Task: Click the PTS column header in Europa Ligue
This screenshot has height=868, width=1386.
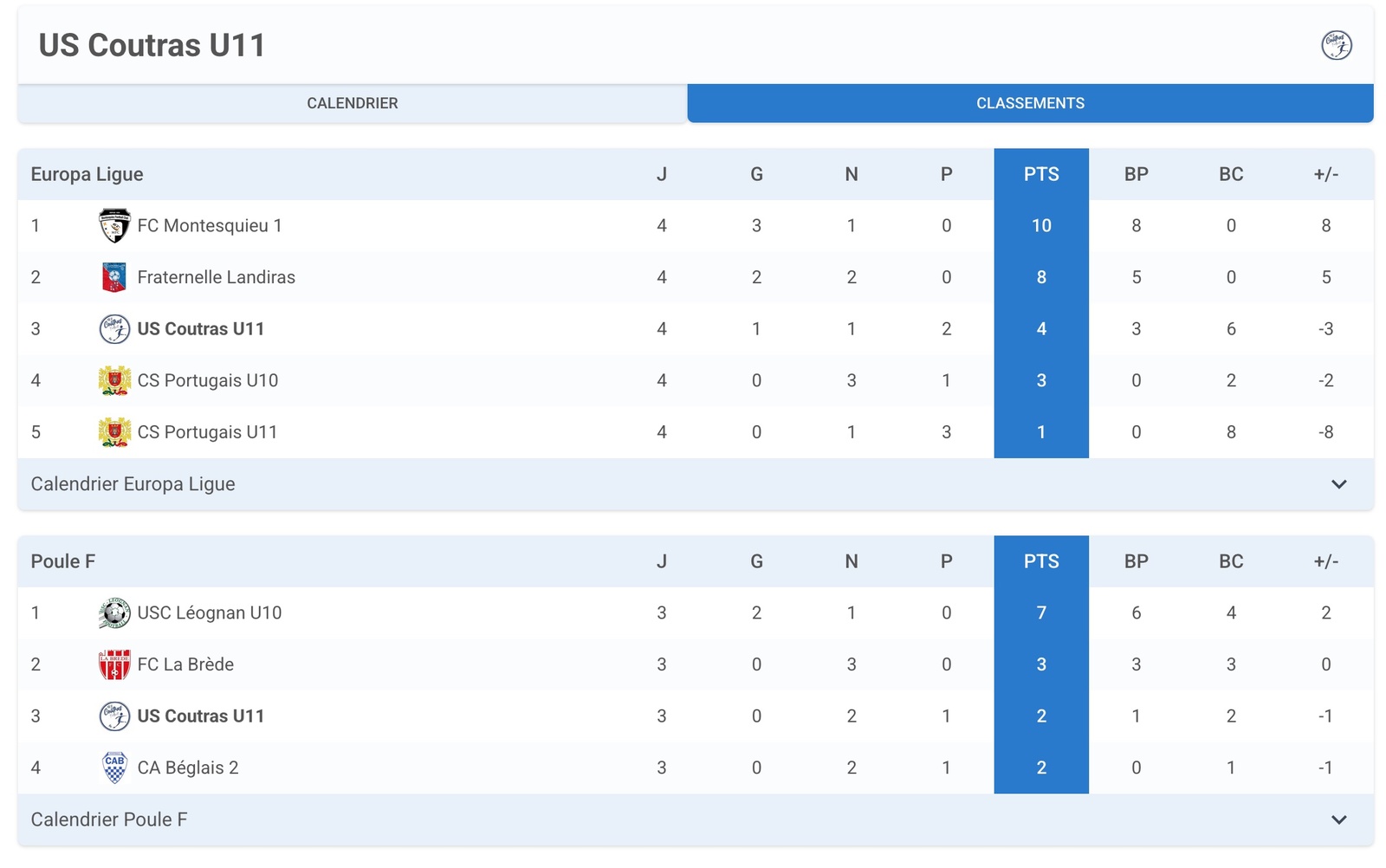Action: coord(1041,174)
